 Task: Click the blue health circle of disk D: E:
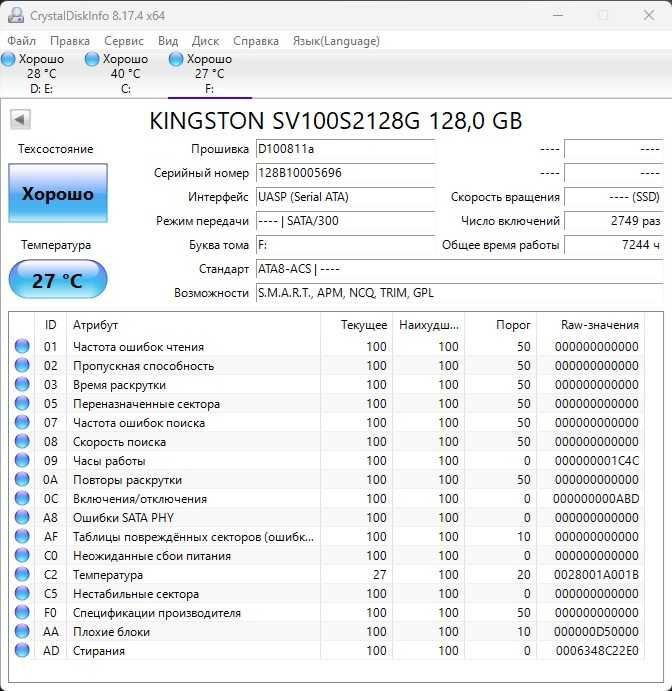click(8, 59)
